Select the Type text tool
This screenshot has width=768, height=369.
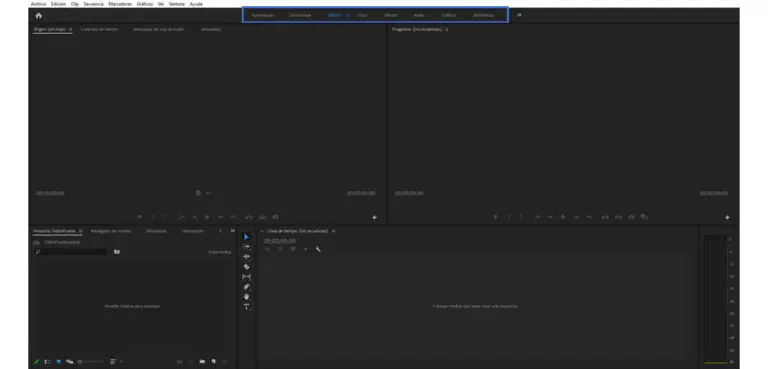(x=246, y=307)
